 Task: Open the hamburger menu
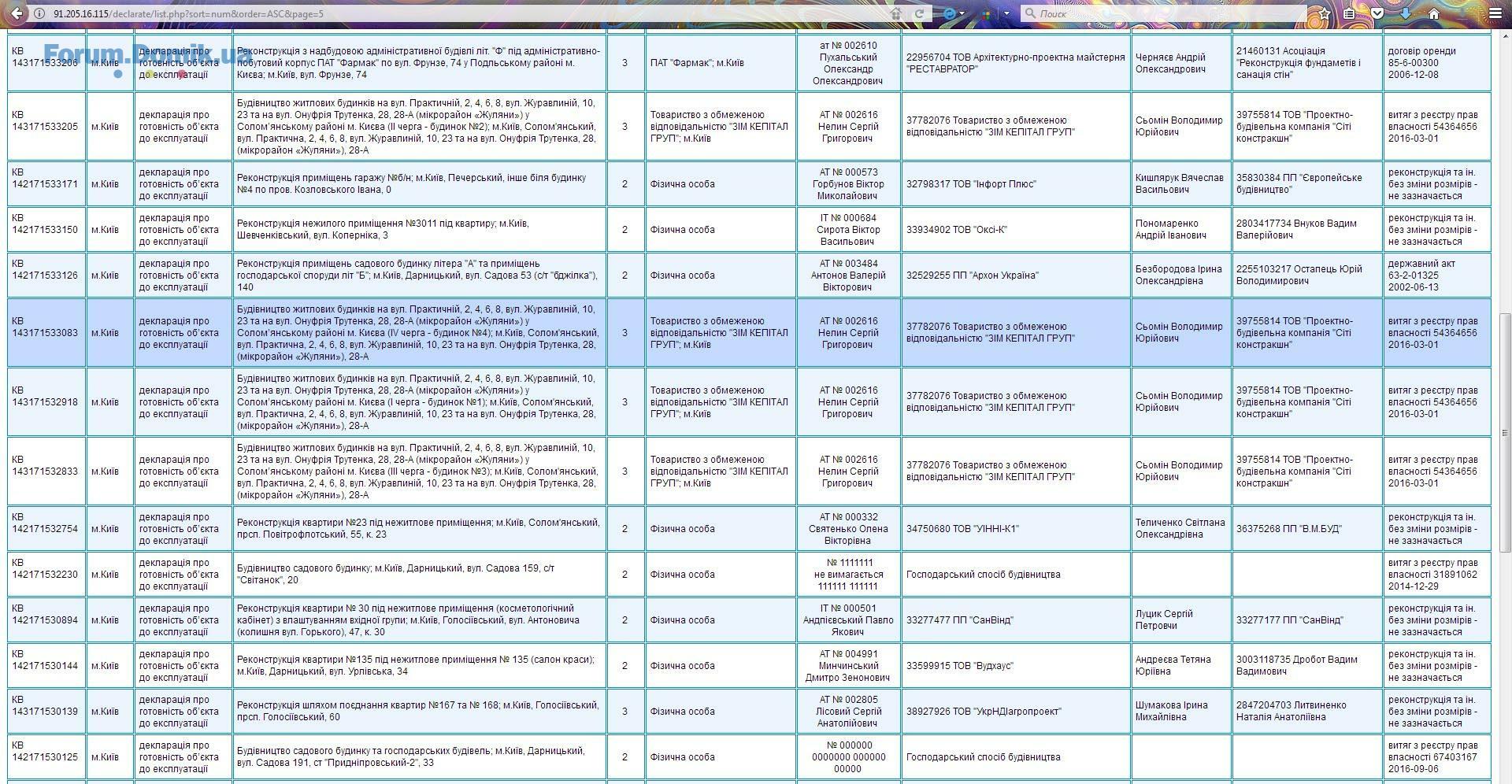(x=1495, y=13)
